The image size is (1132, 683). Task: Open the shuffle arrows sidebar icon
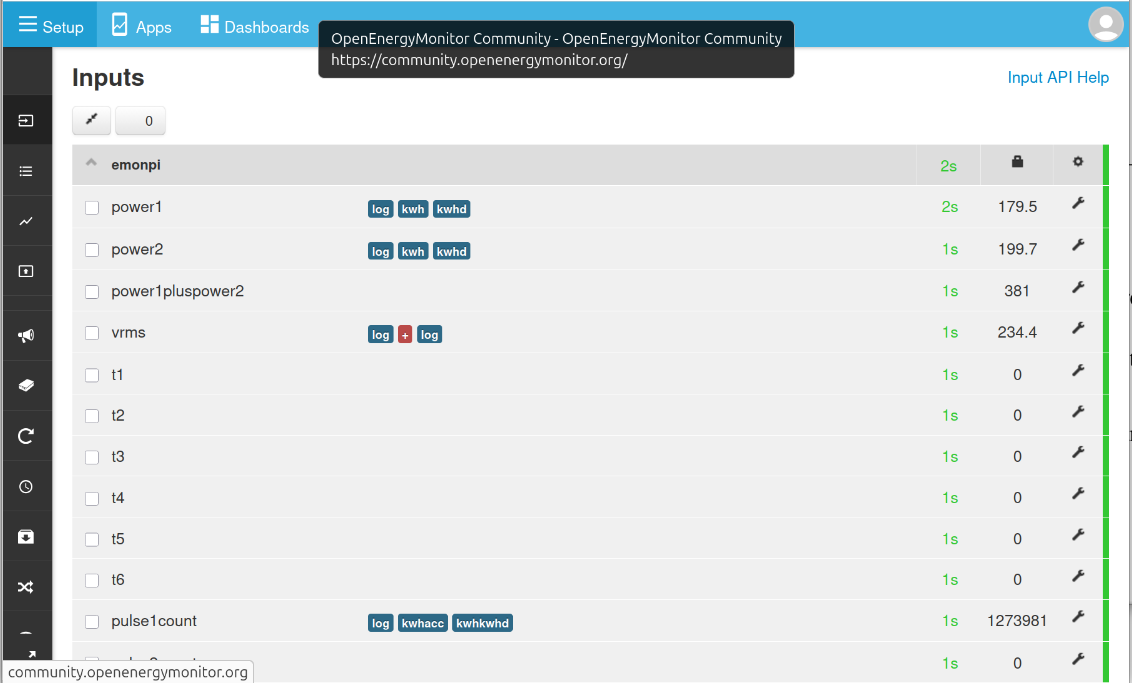click(x=26, y=587)
